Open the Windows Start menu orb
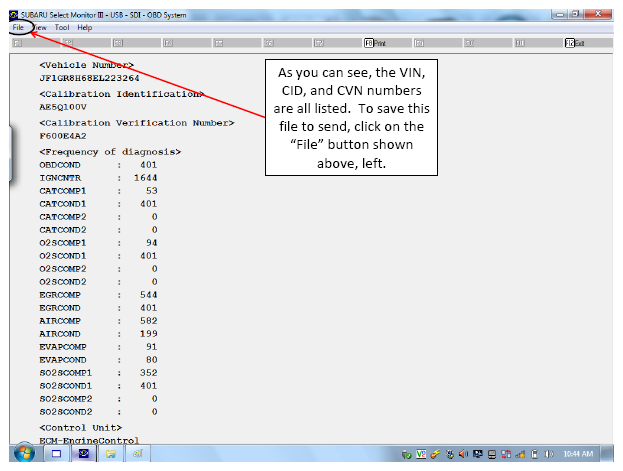The height and width of the screenshot is (471, 623). 24,453
